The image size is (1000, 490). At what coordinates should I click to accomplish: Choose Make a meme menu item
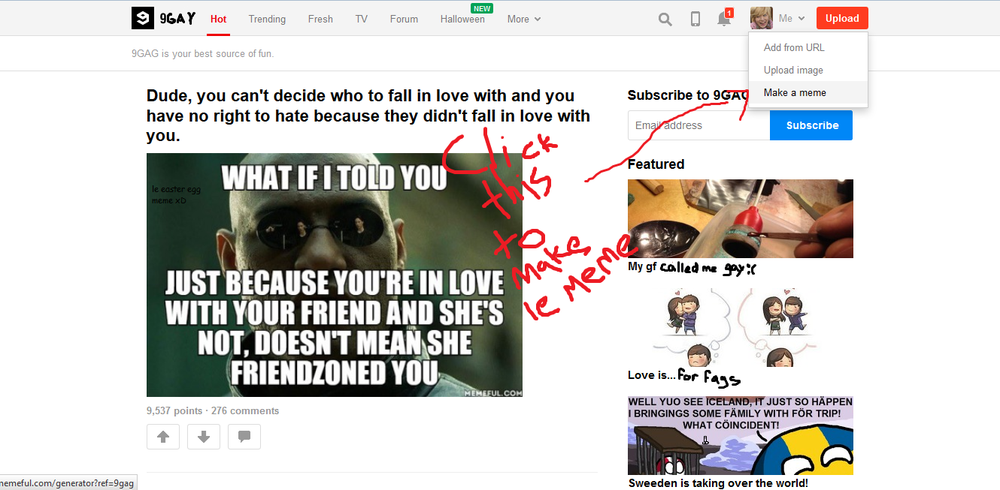point(808,93)
